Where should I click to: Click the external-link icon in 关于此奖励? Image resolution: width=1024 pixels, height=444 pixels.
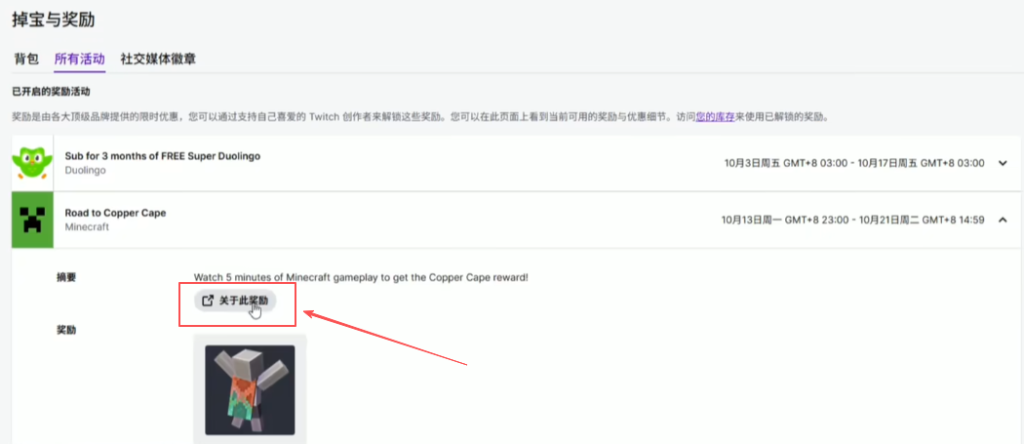207,300
